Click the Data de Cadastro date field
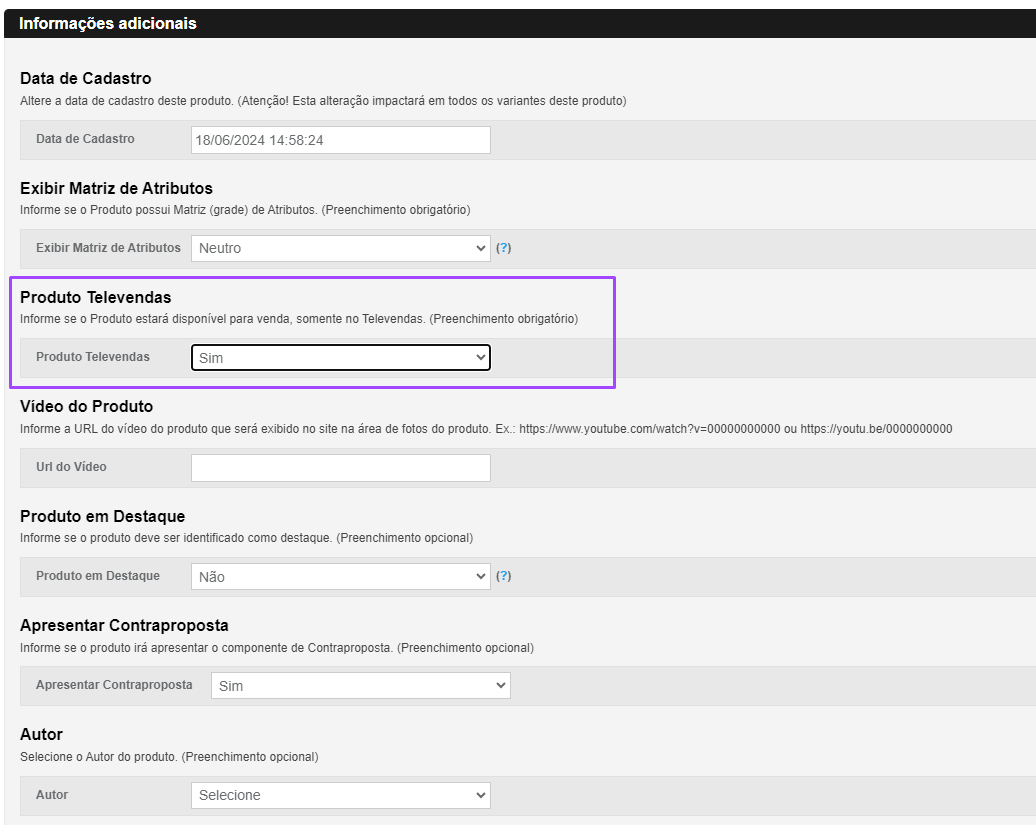1036x825 pixels. (x=341, y=140)
